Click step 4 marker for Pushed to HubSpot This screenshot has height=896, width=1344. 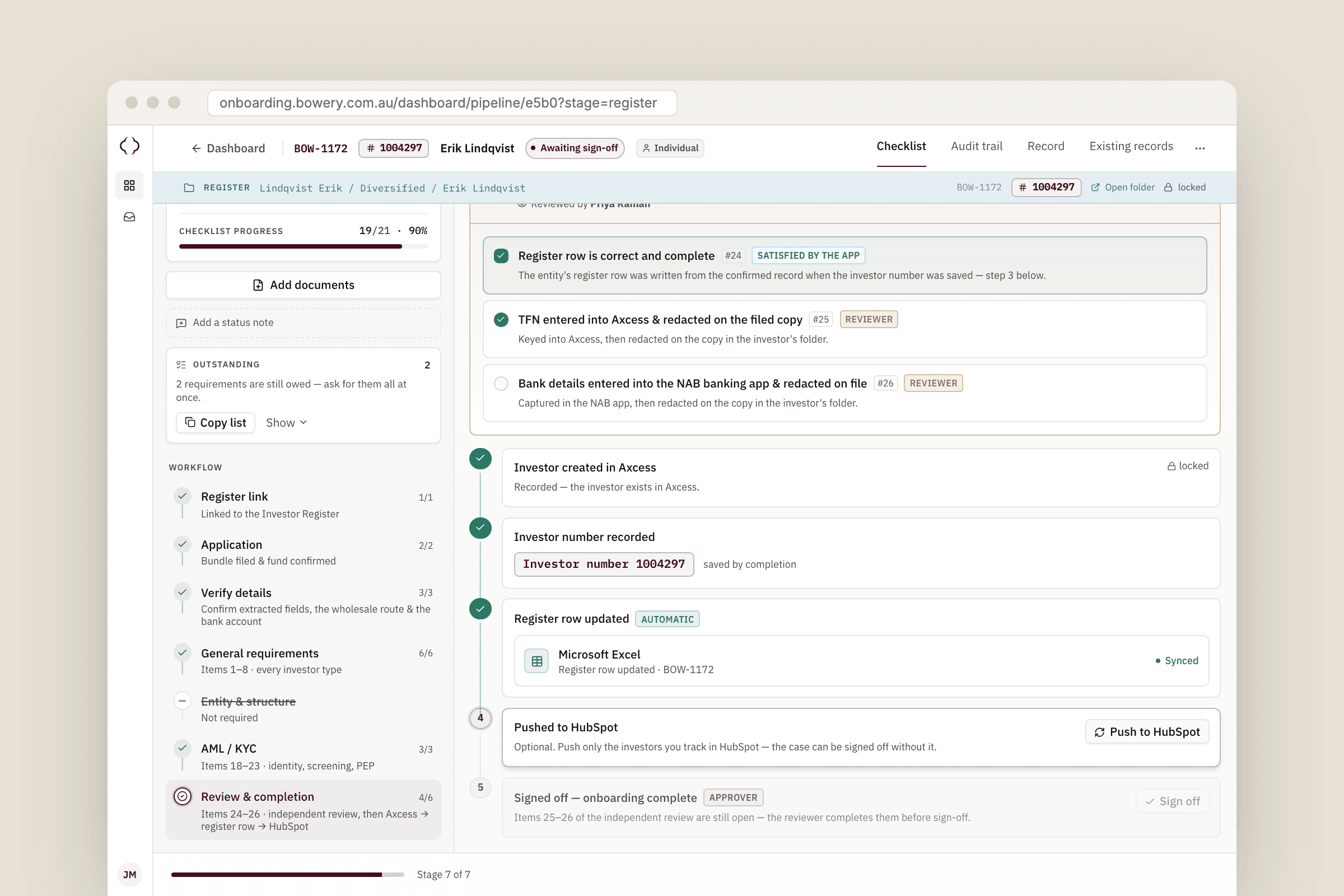(480, 718)
